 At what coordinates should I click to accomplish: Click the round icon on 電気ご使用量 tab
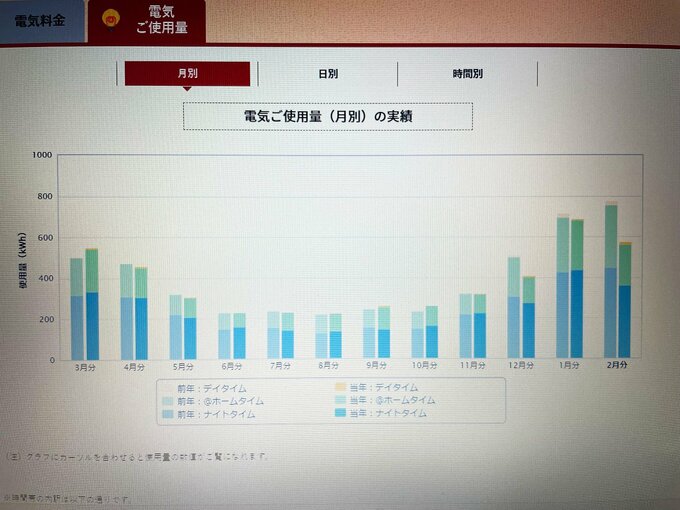[112, 19]
